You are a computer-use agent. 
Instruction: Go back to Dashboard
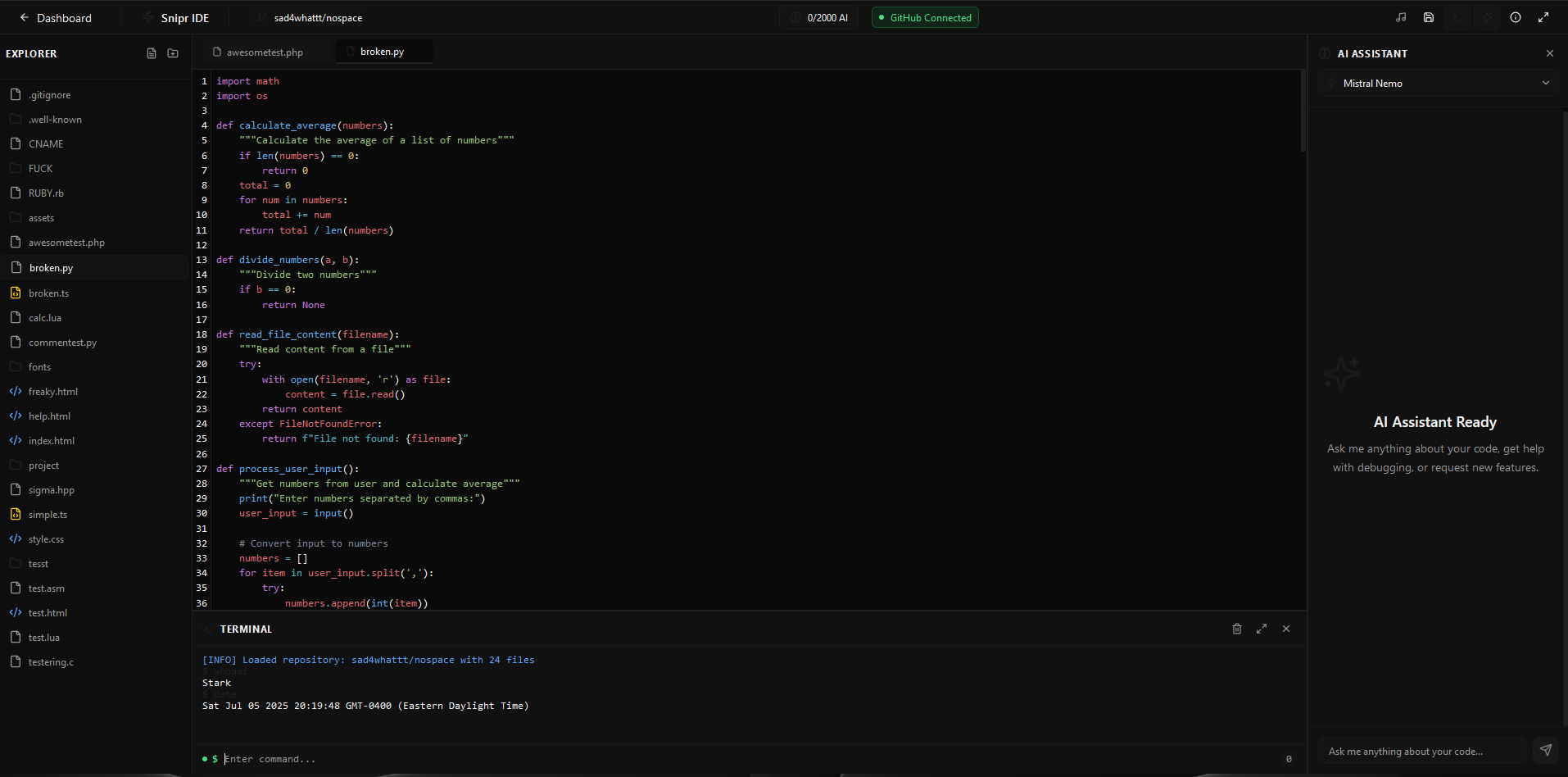coord(56,18)
